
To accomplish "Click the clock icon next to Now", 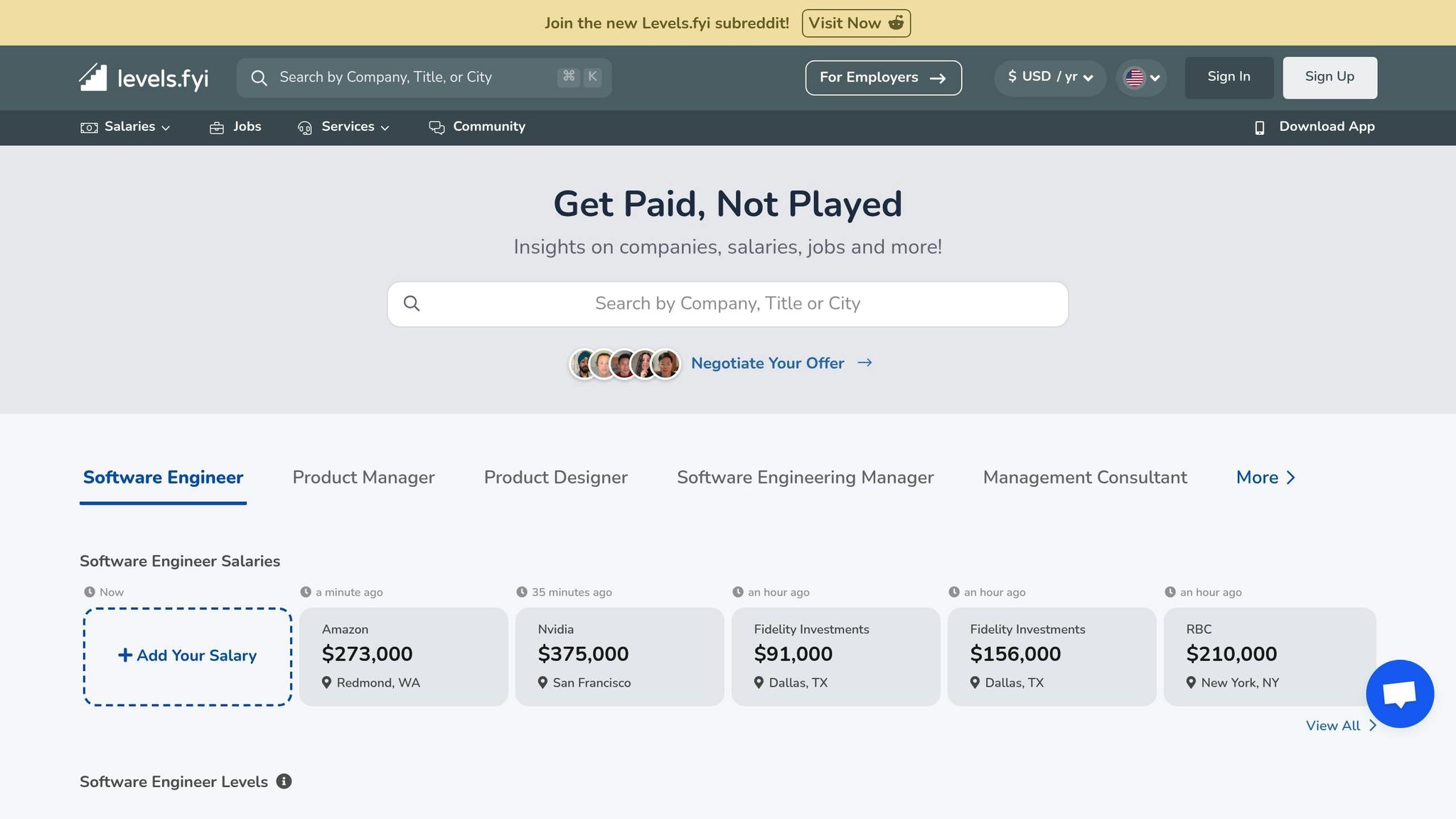I will tap(90, 591).
